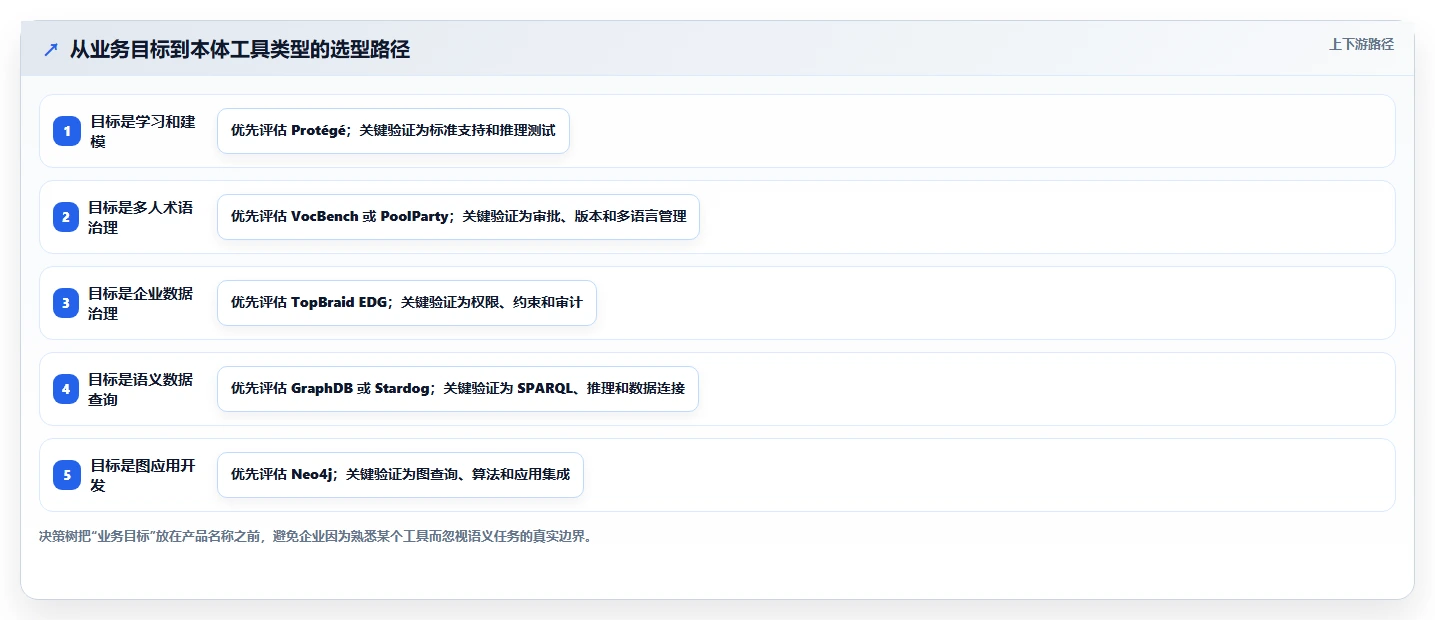Click the label 目标是学习和建模
1435x620 pixels.
pos(143,131)
